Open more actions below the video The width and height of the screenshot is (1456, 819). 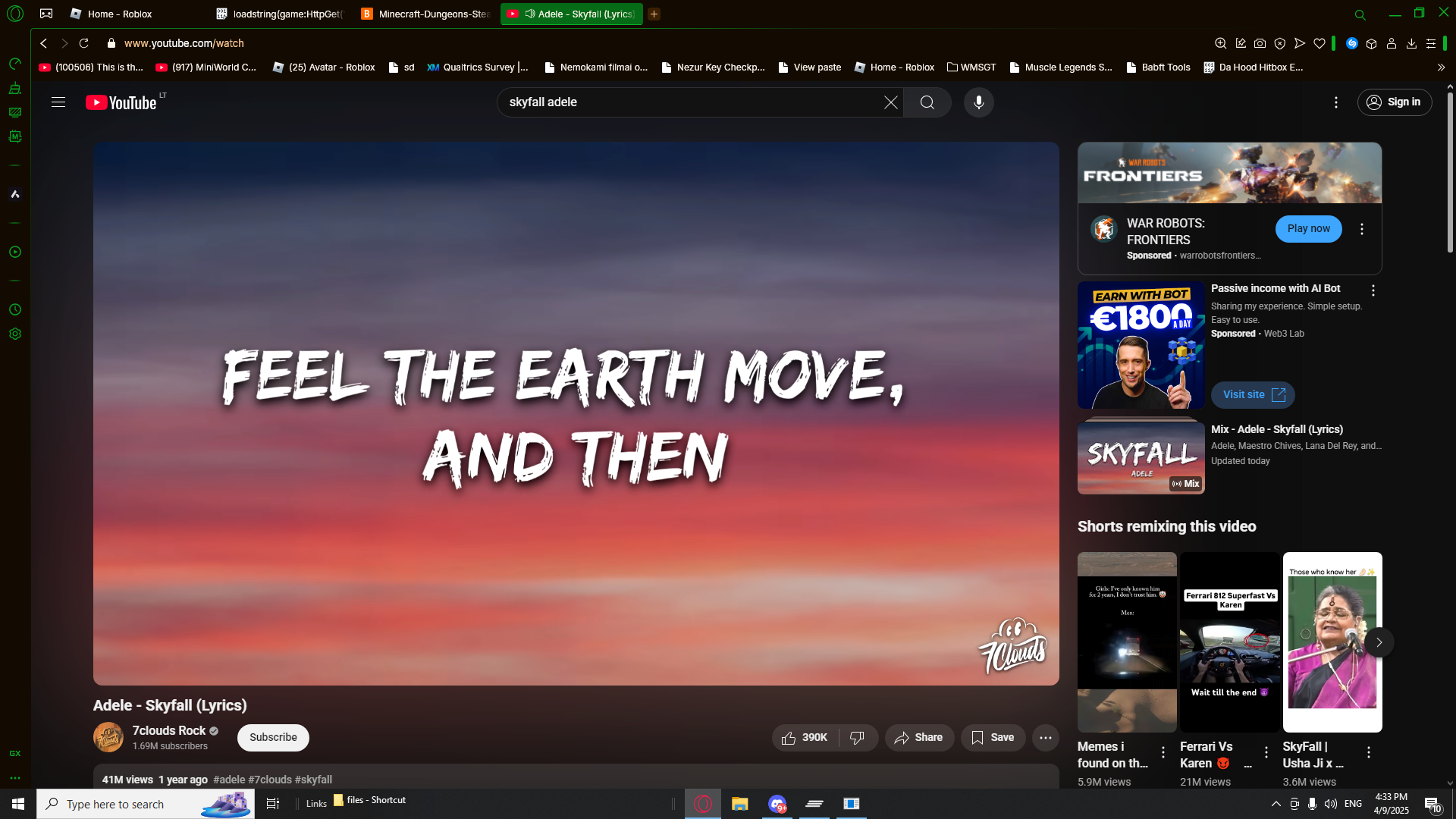[x=1046, y=738]
